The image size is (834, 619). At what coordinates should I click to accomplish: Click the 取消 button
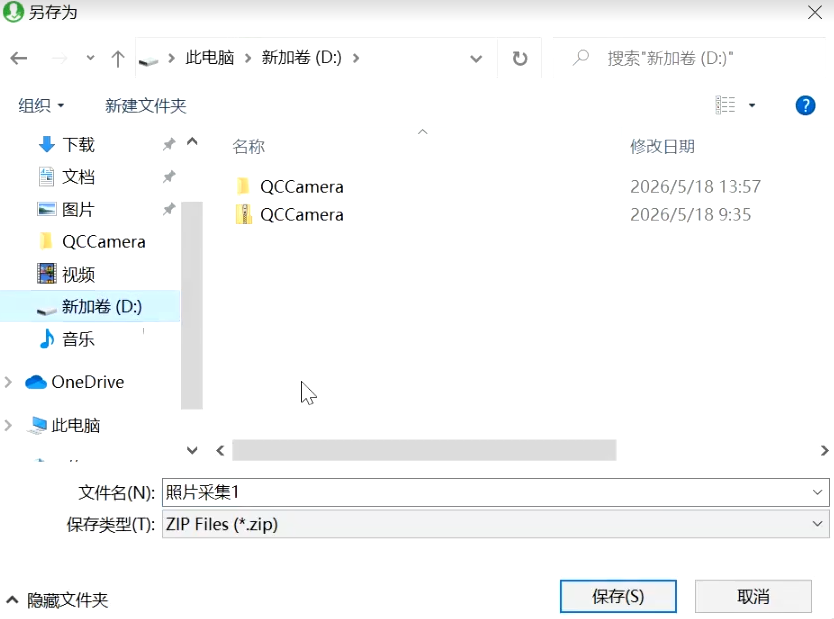(753, 596)
